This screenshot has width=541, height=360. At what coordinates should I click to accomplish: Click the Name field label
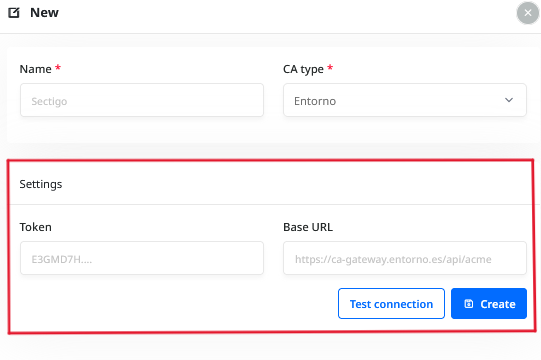tap(36, 69)
